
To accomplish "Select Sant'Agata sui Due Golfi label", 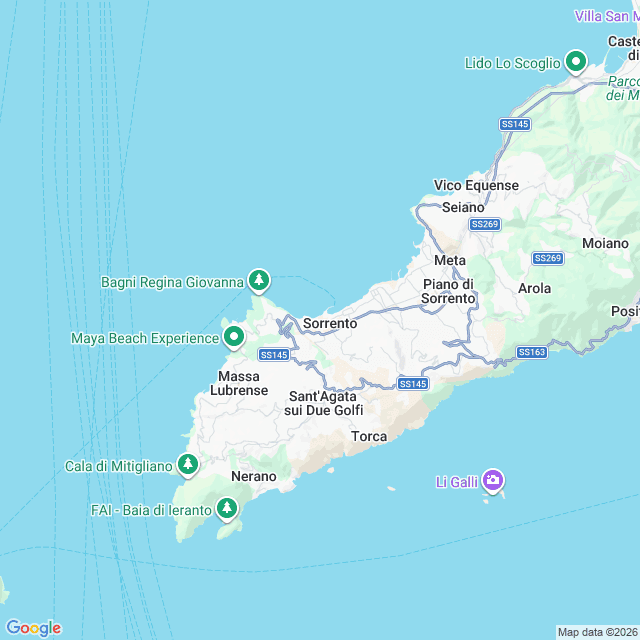I will 323,403.
